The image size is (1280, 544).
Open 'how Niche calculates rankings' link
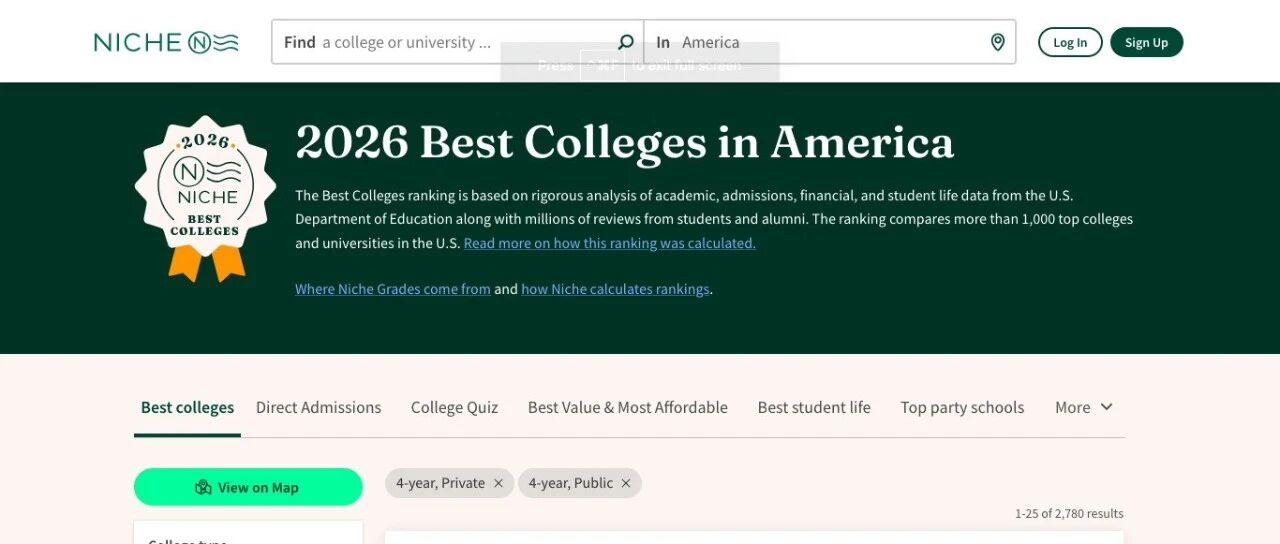(615, 289)
